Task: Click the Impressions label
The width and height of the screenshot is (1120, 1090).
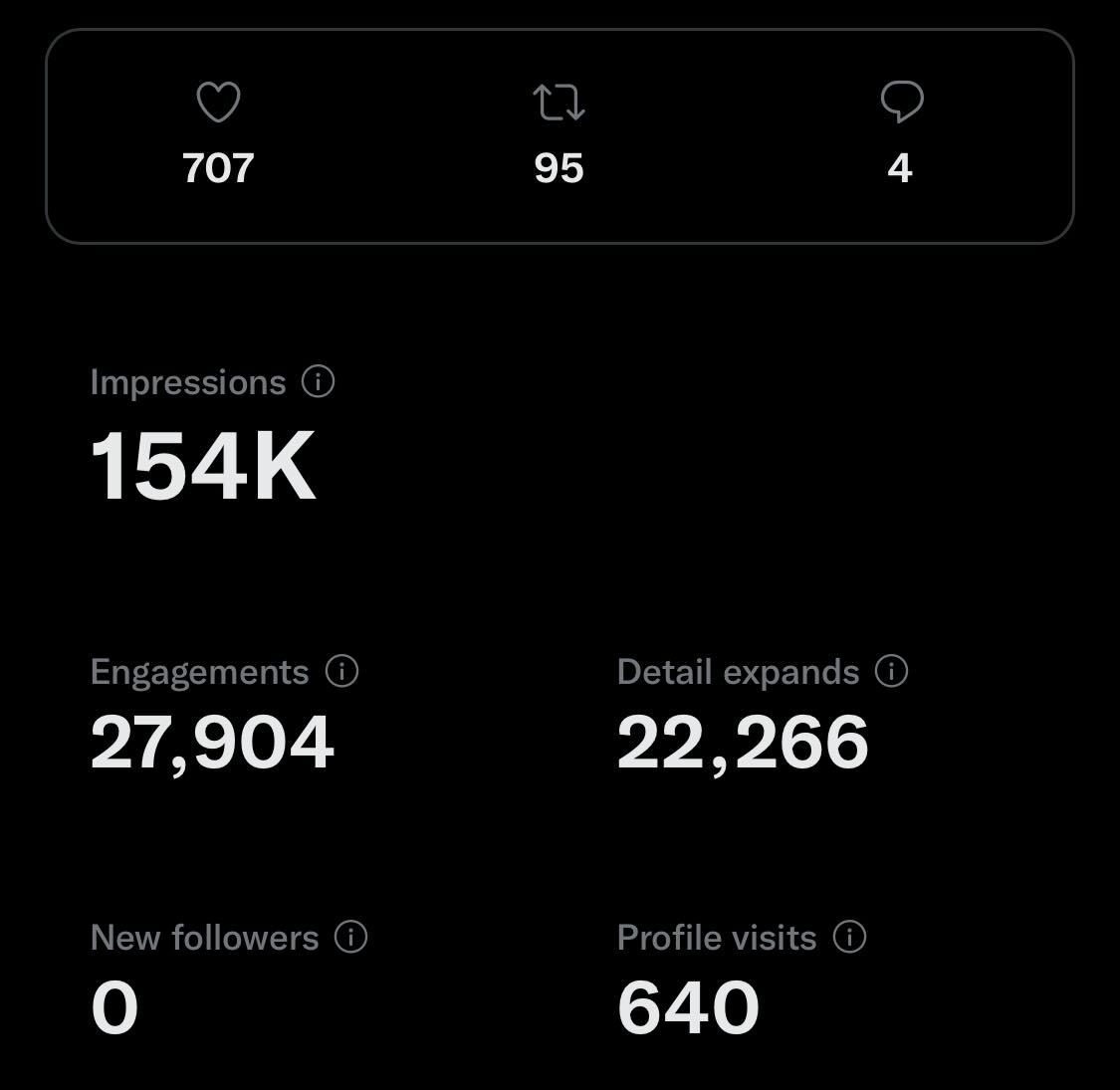Action: pyautogui.click(x=188, y=382)
